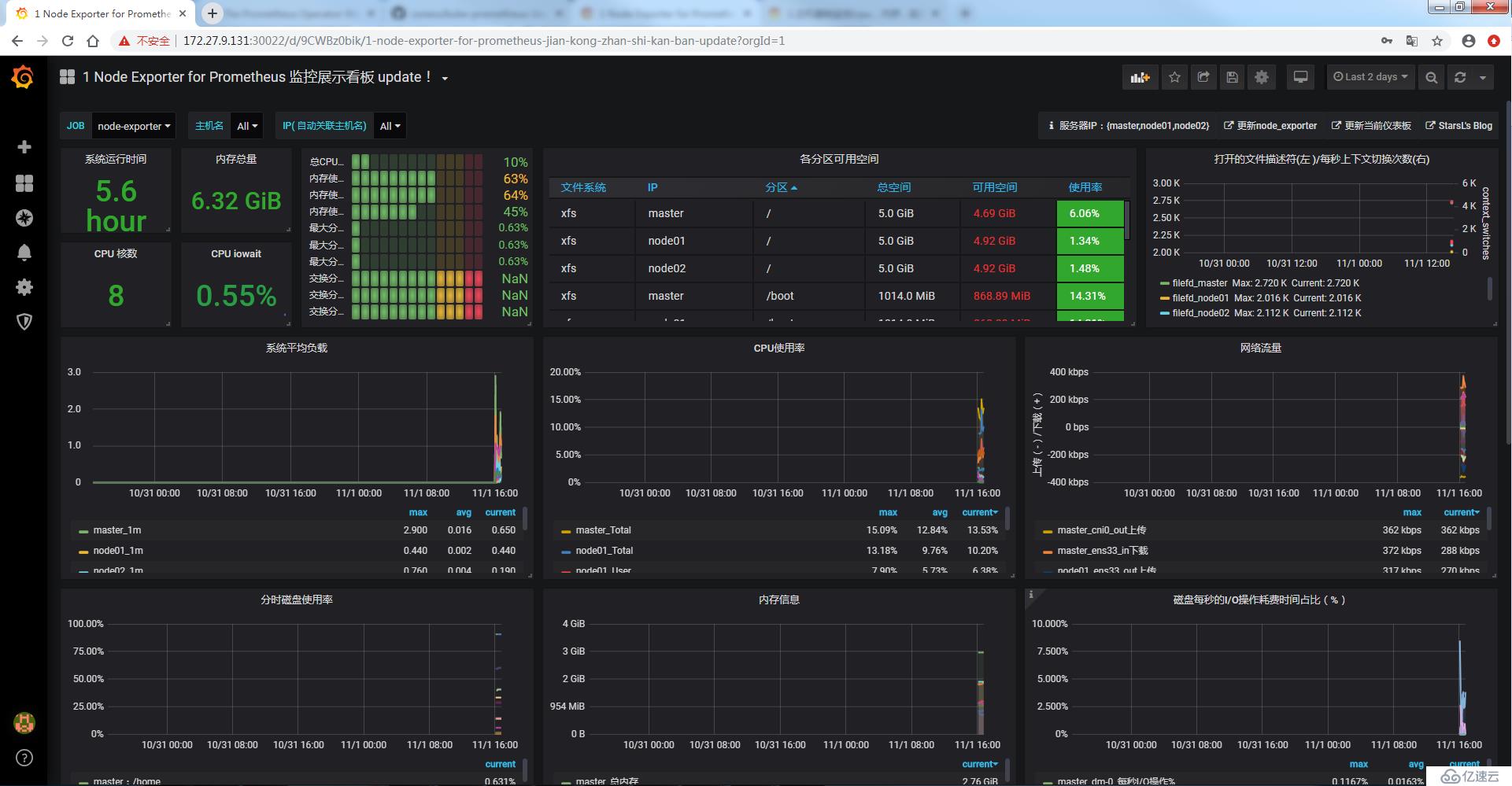Image resolution: width=1512 pixels, height=786 pixels.
Task: Open the IP(自动关联主机名) All dropdown
Action: click(x=390, y=126)
